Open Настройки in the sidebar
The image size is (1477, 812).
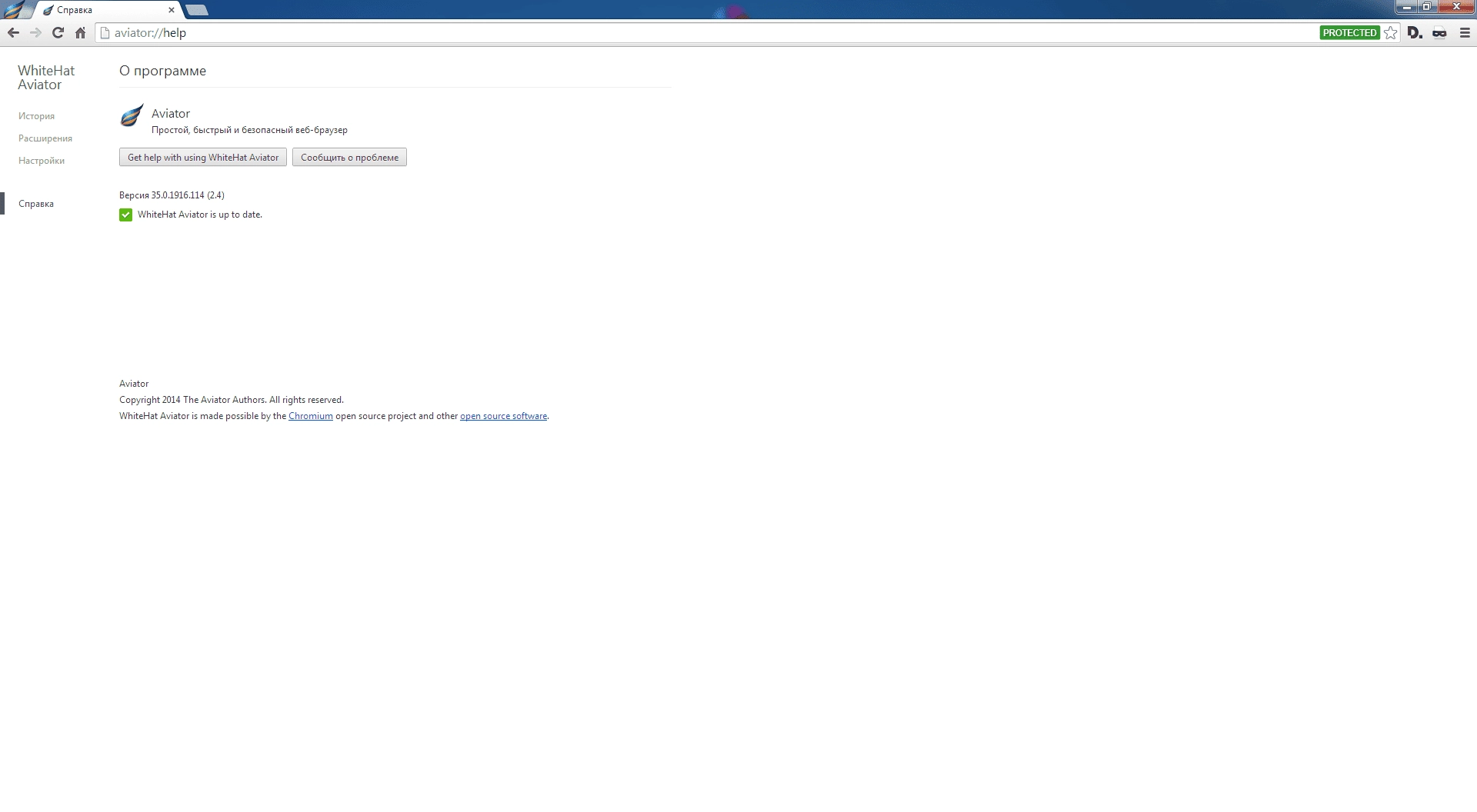(42, 161)
